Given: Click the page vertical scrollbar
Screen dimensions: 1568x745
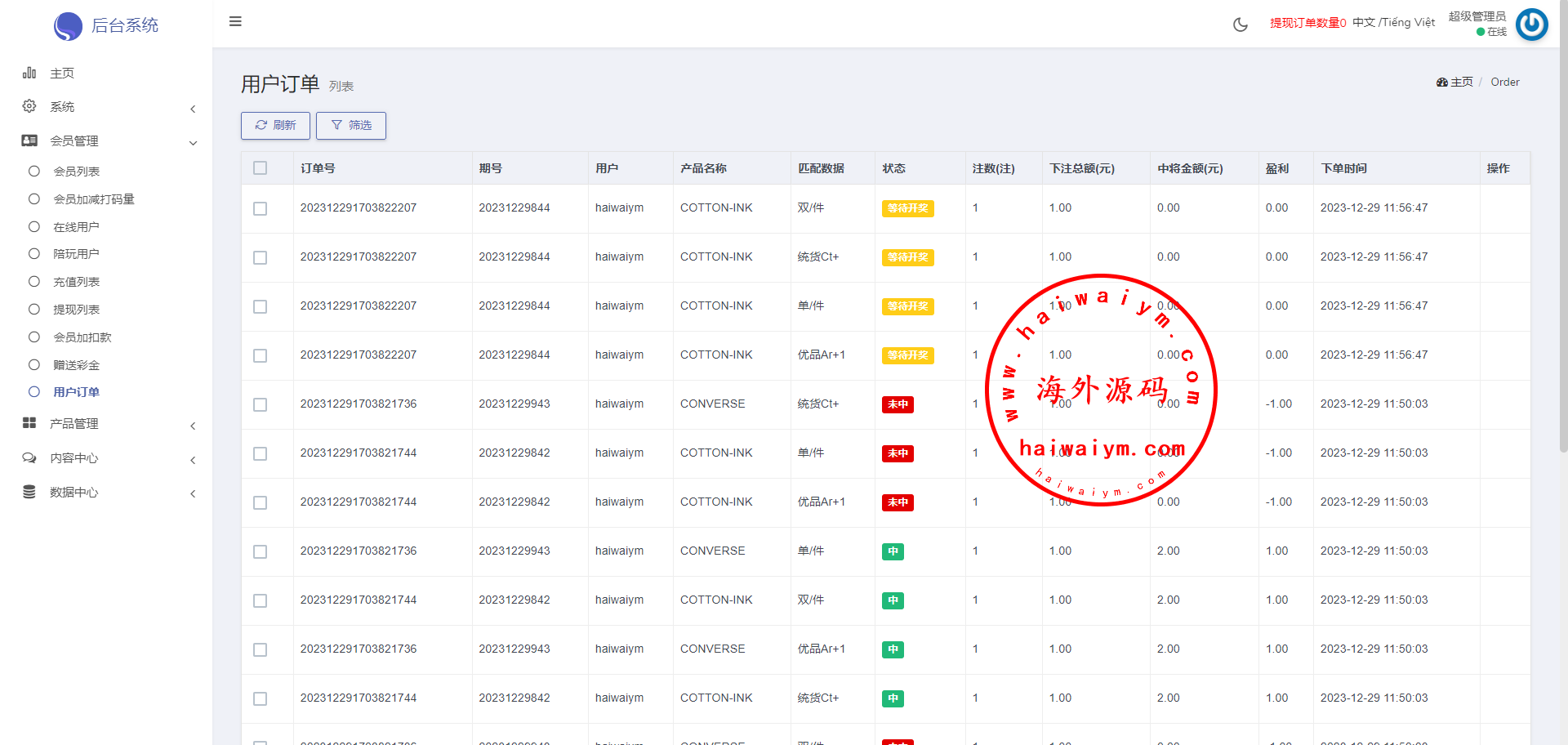Looking at the screenshot, I should pos(1563,245).
